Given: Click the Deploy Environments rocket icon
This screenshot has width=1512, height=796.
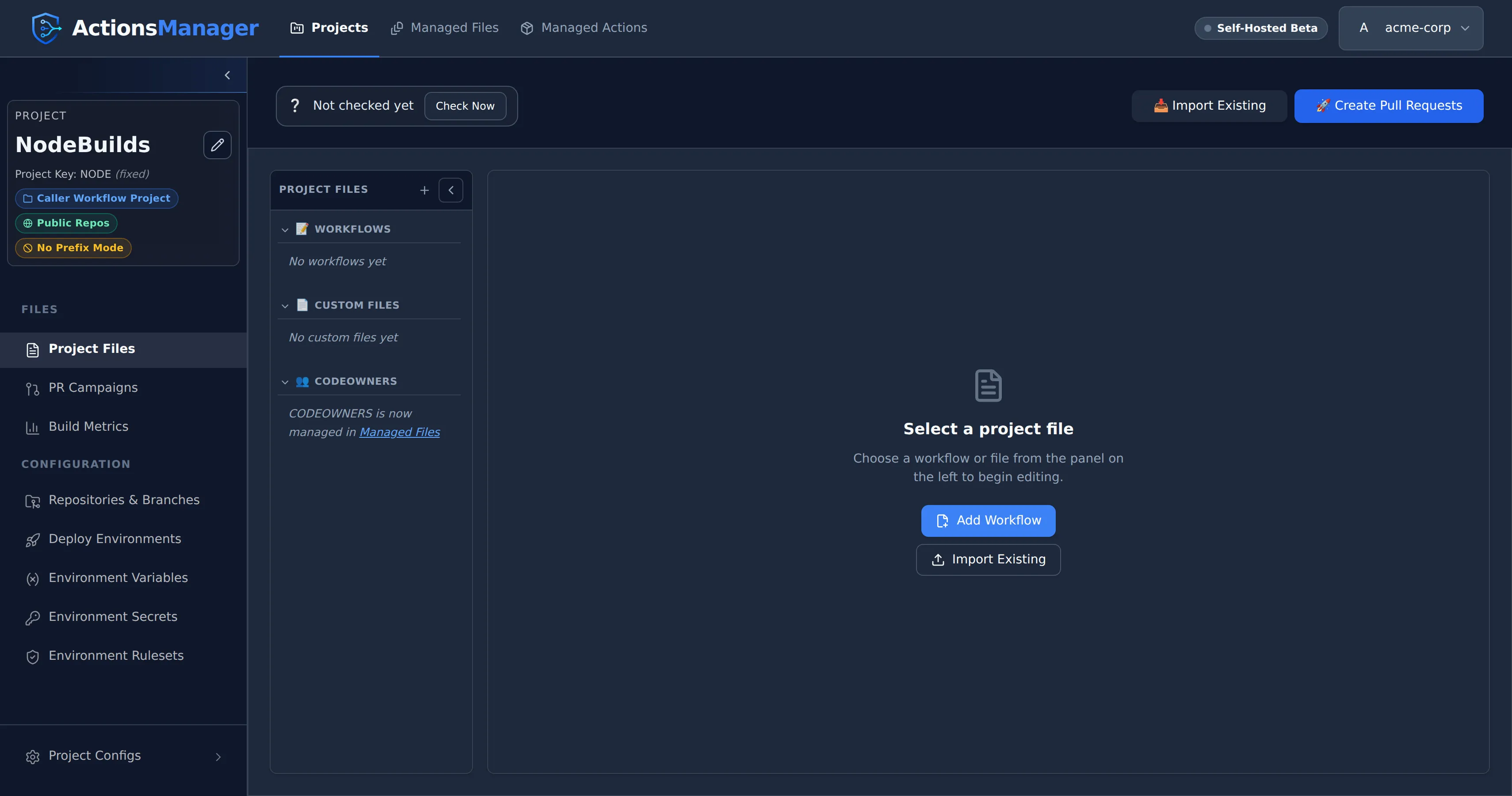Looking at the screenshot, I should [32, 540].
